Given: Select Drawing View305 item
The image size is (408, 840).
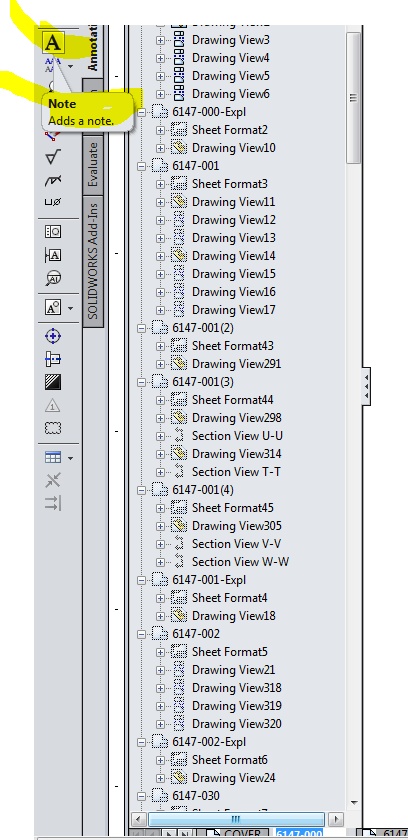Looking at the screenshot, I should click(237, 526).
